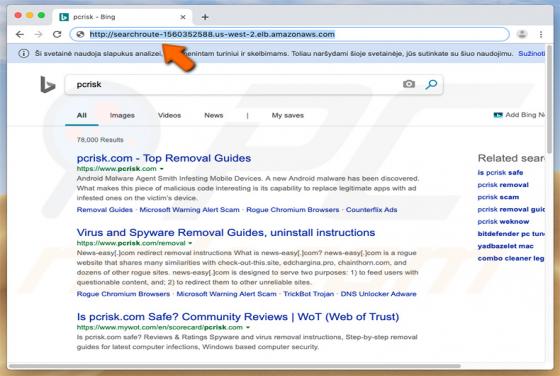Open the user profile avatar icon
Image resolution: width=560 pixels, height=376 pixels.
coord(522,34)
